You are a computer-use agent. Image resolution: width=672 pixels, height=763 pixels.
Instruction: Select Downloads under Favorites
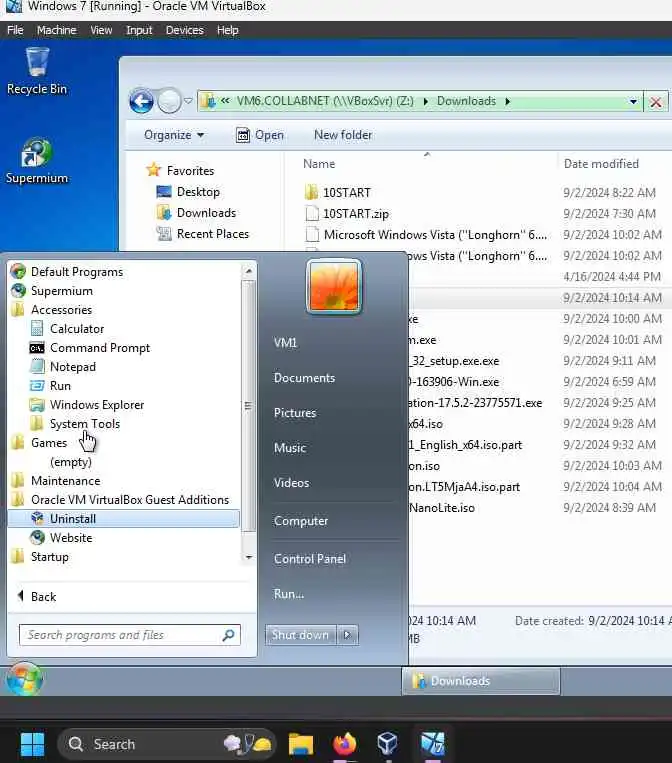point(196,213)
